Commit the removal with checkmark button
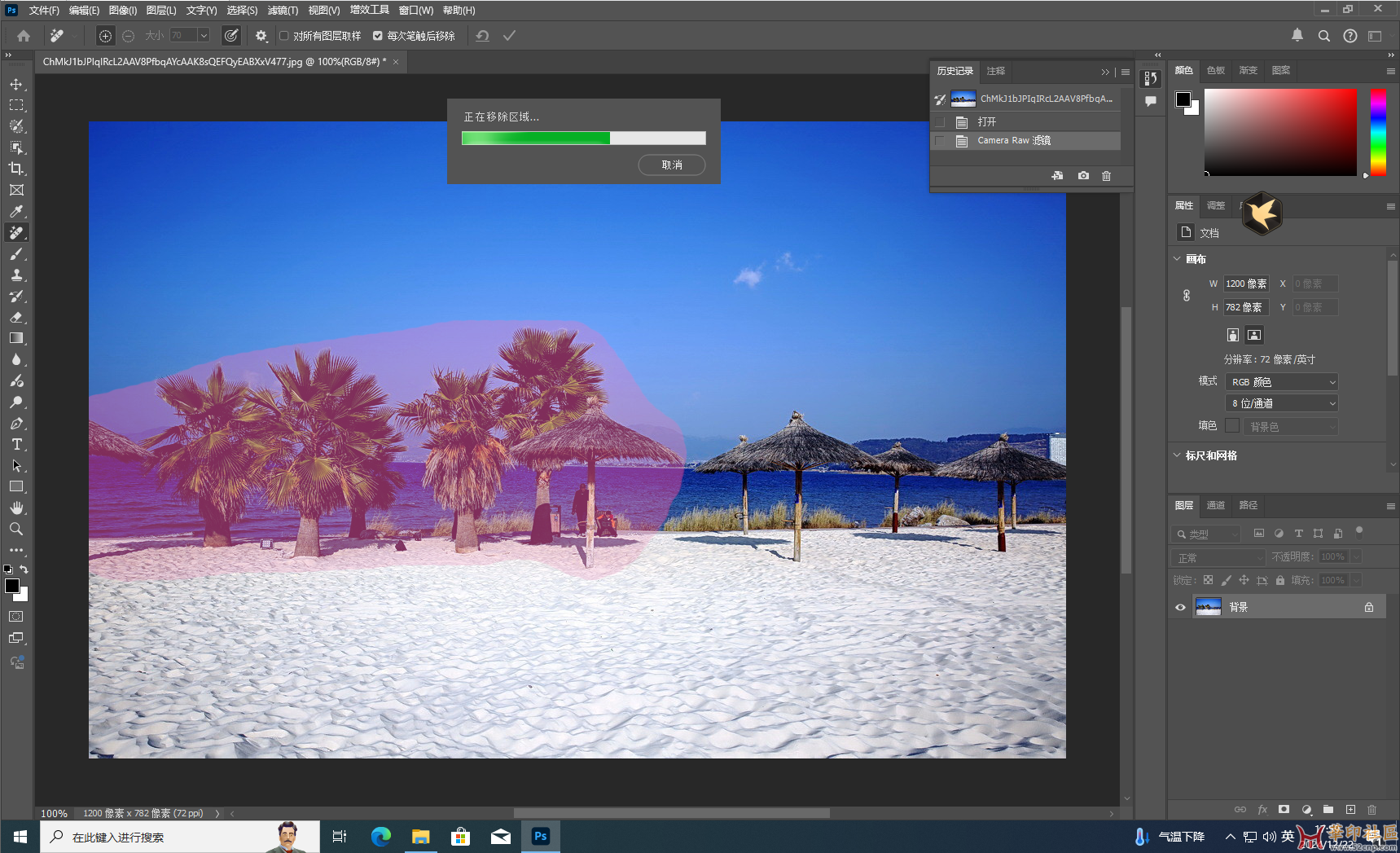1400x853 pixels. click(x=509, y=36)
